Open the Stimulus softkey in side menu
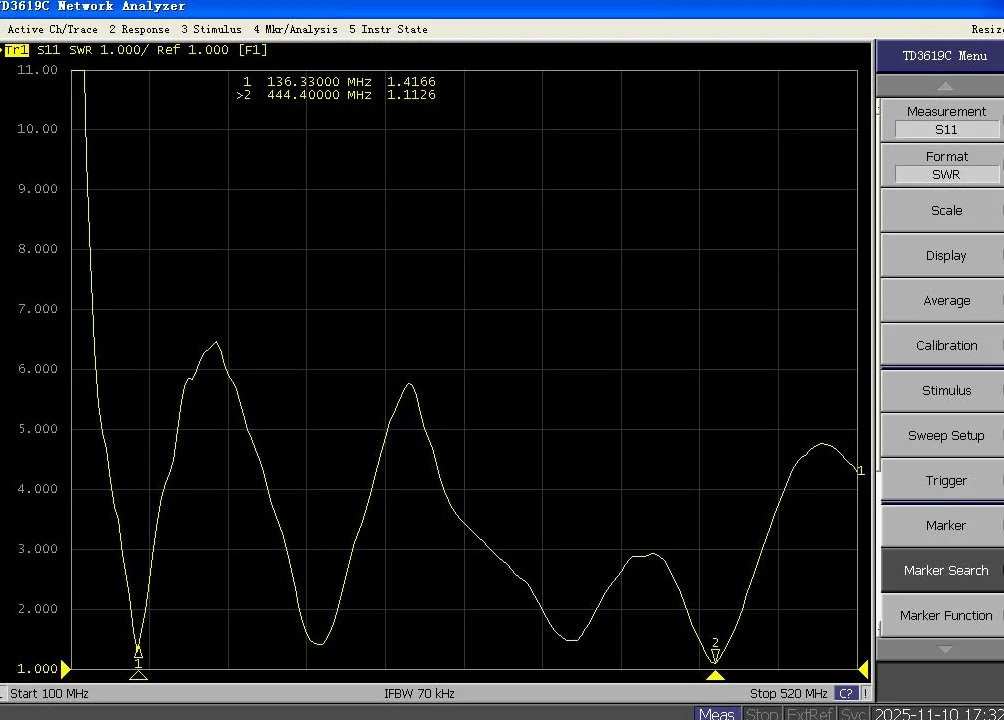Screen dimensions: 1004x720 click(x=943, y=390)
